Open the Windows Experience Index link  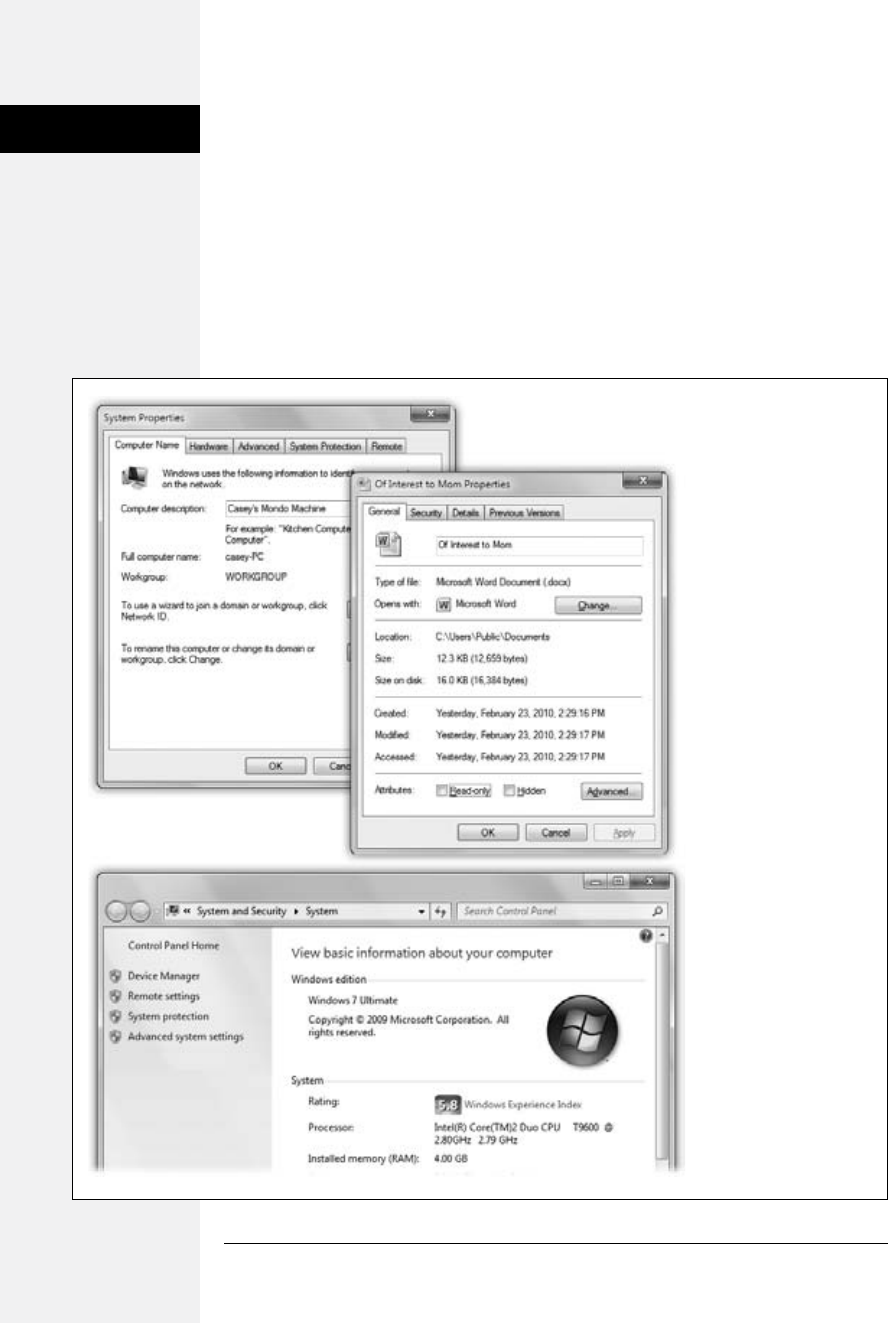pos(522,1105)
